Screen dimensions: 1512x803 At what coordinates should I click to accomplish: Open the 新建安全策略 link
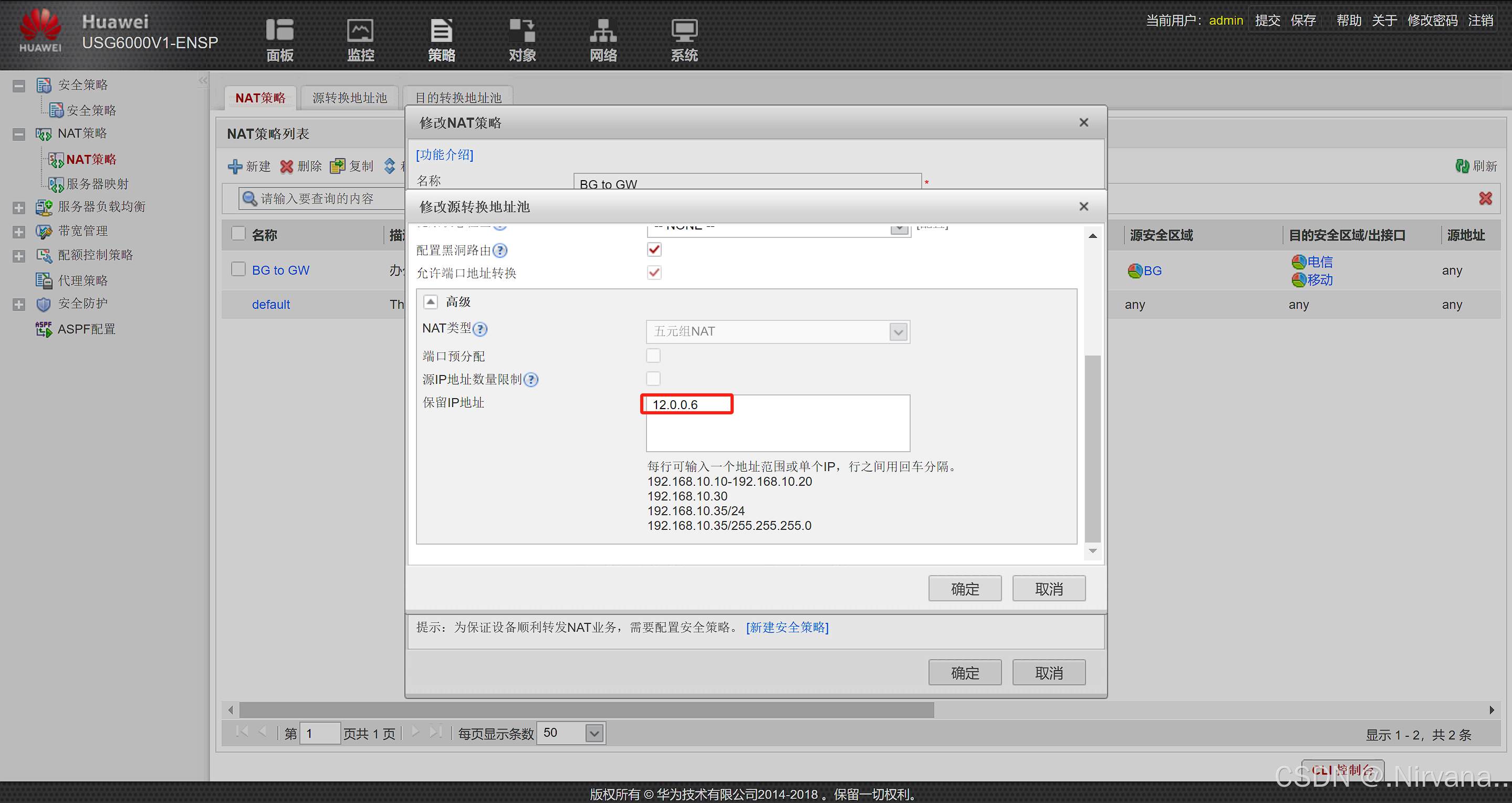(787, 628)
